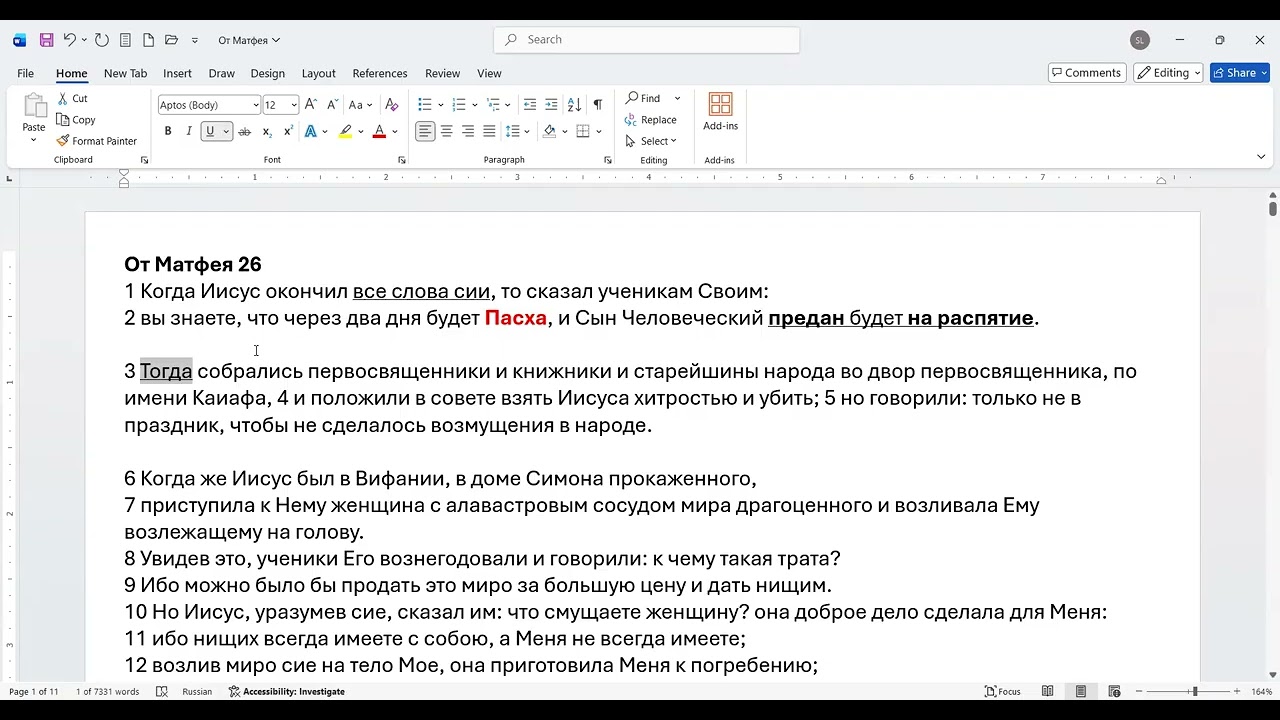Toggle italic formatting
Image resolution: width=1280 pixels, height=720 pixels.
pos(188,131)
